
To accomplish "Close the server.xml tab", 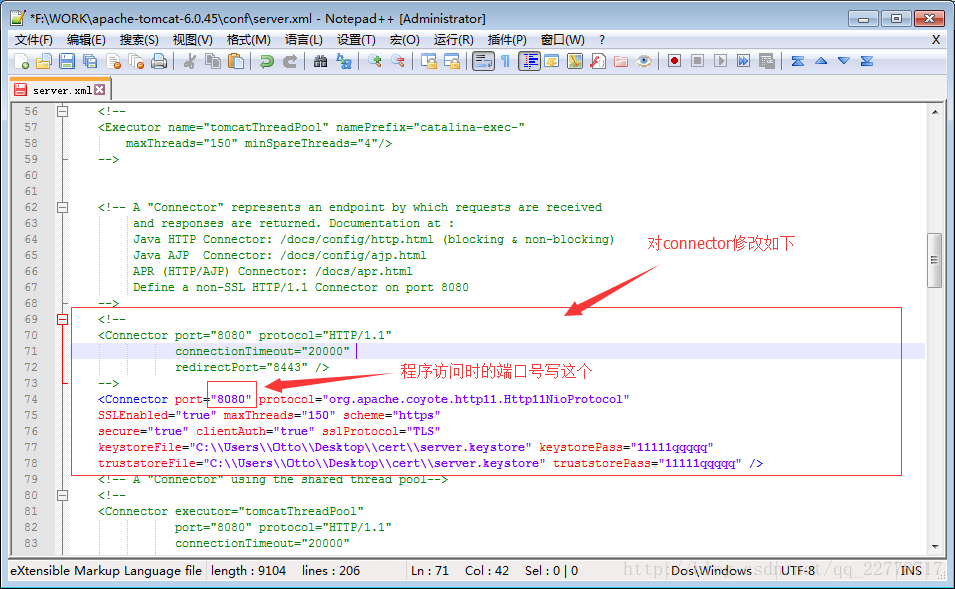I will tap(100, 90).
